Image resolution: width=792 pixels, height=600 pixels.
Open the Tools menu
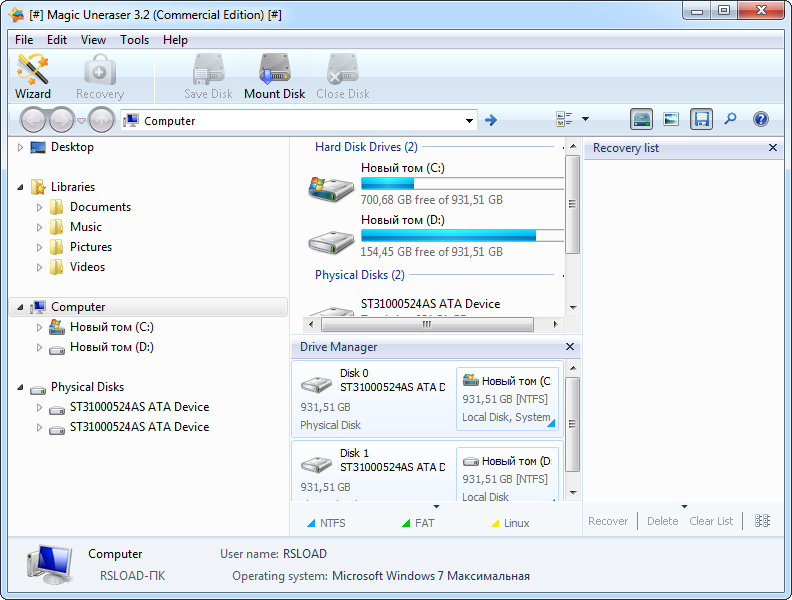coord(134,40)
